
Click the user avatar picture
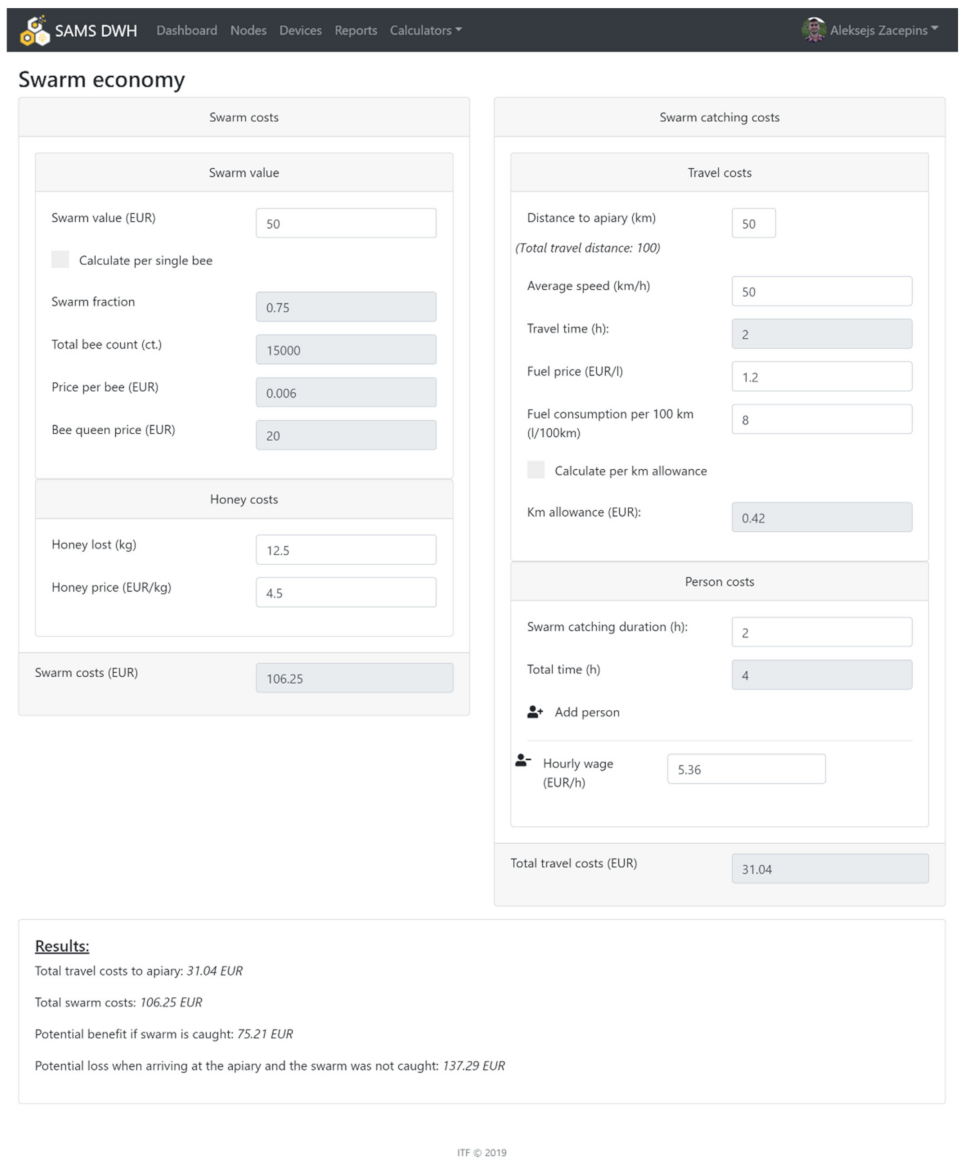pos(813,30)
